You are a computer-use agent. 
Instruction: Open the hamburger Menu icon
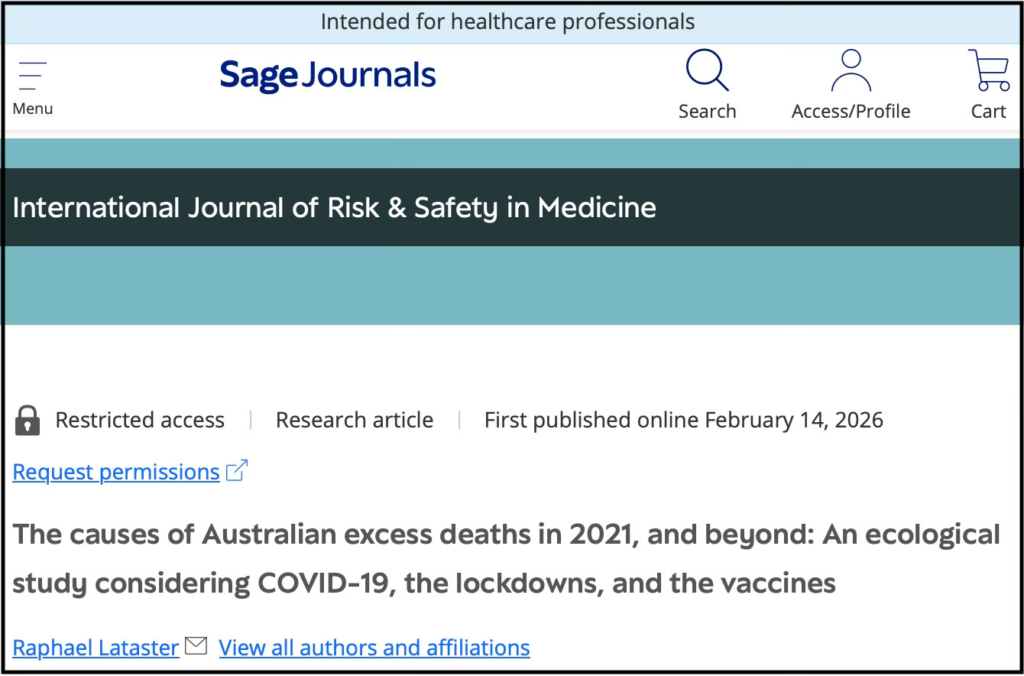coord(32,76)
